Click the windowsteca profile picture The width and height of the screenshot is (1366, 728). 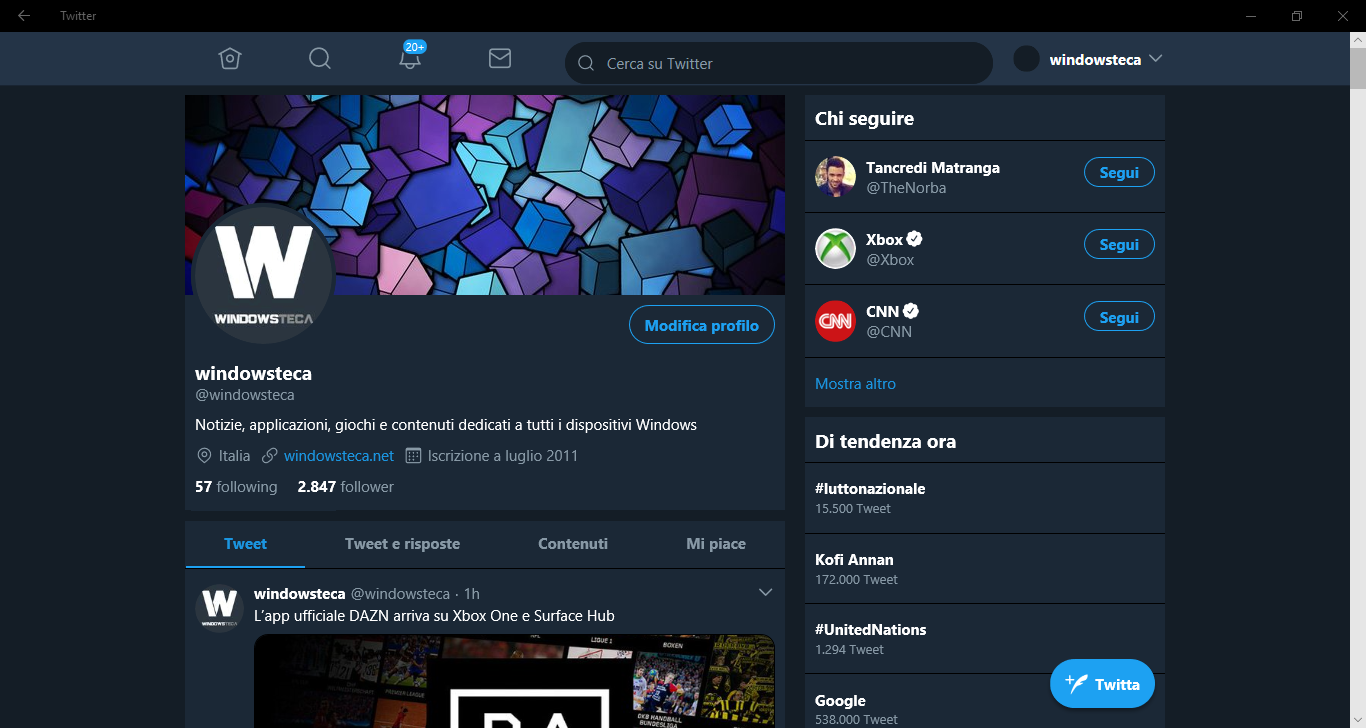click(264, 274)
